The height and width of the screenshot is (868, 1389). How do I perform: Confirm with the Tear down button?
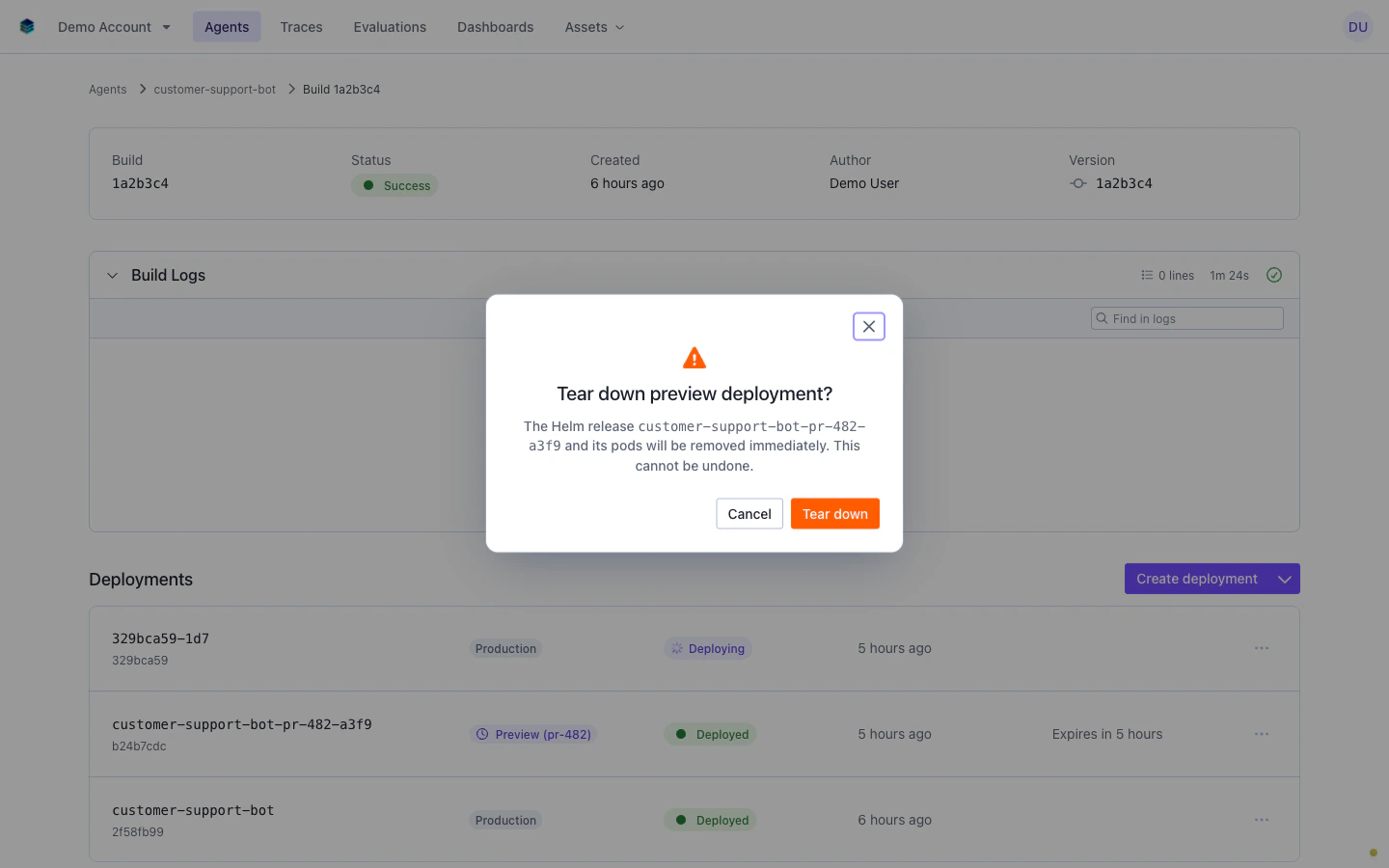835,514
